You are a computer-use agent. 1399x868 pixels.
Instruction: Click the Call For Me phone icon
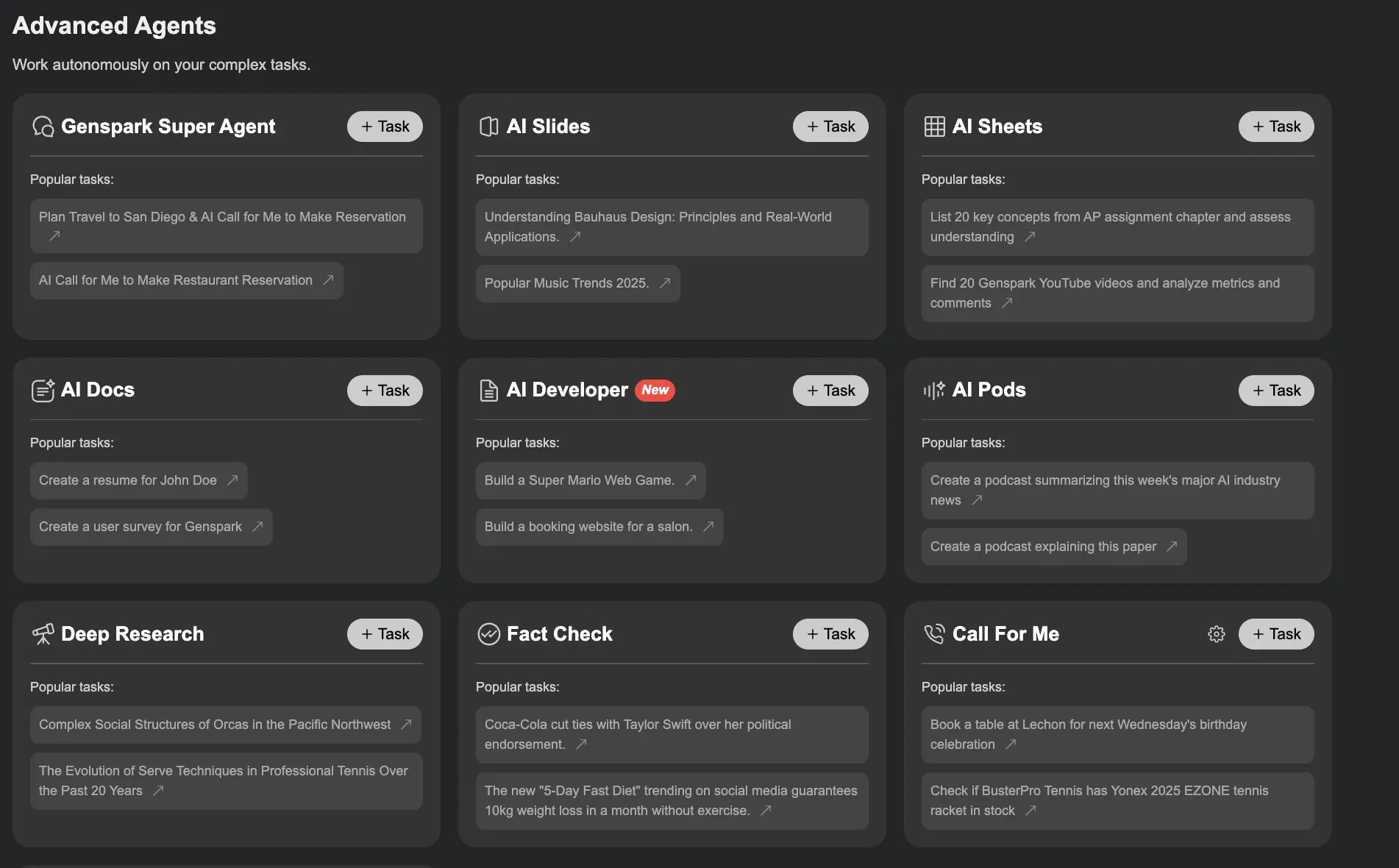click(935, 633)
